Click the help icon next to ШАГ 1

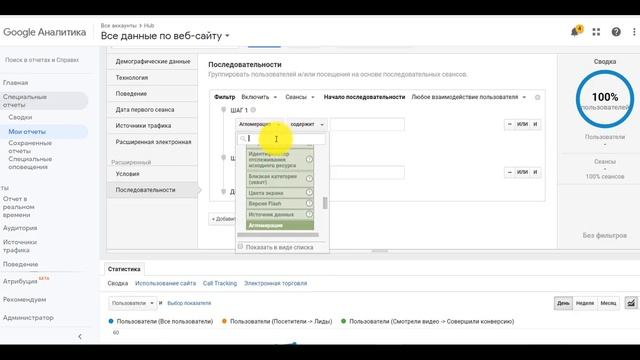coord(253,110)
